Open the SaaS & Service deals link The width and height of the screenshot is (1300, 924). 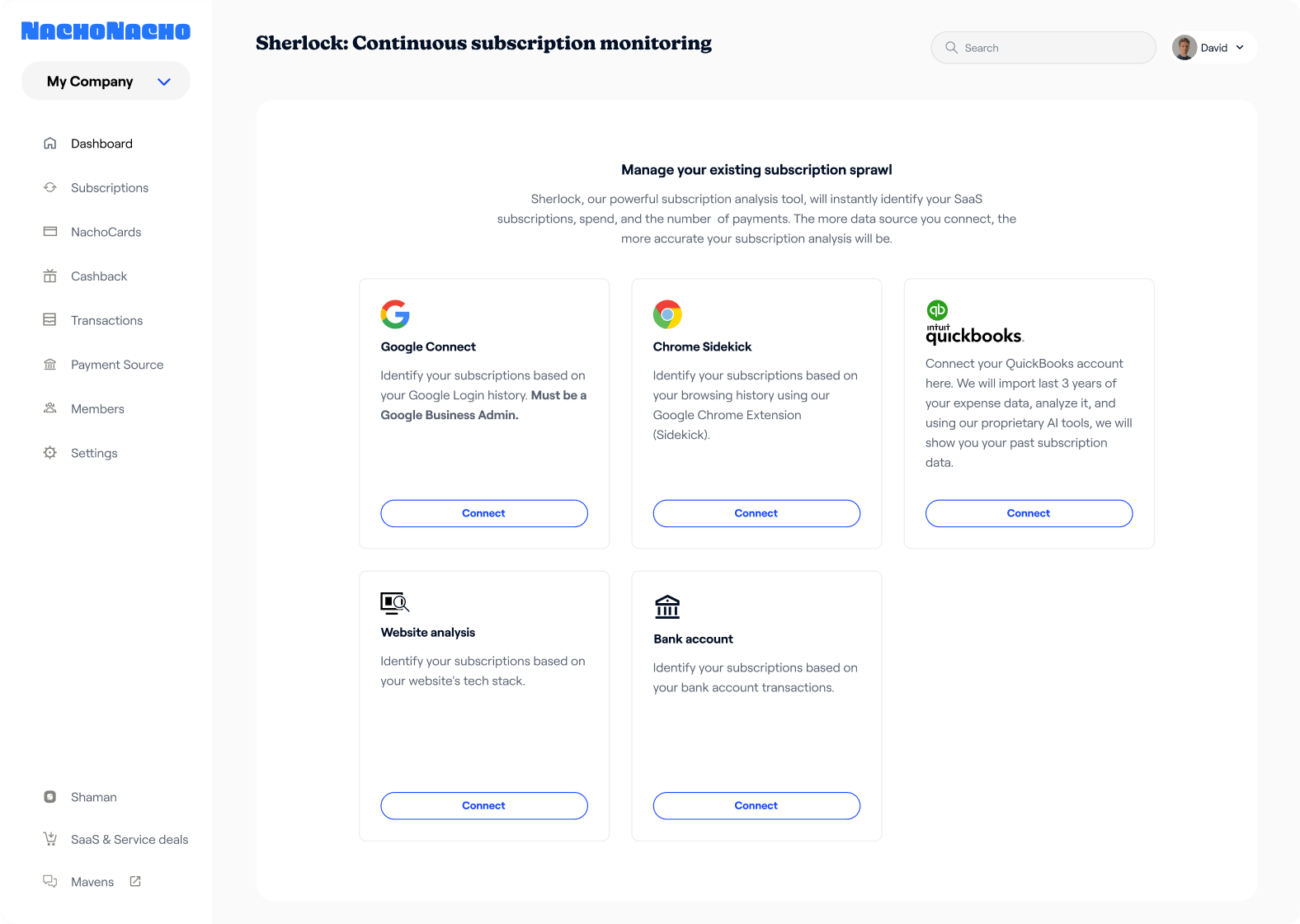click(x=130, y=839)
